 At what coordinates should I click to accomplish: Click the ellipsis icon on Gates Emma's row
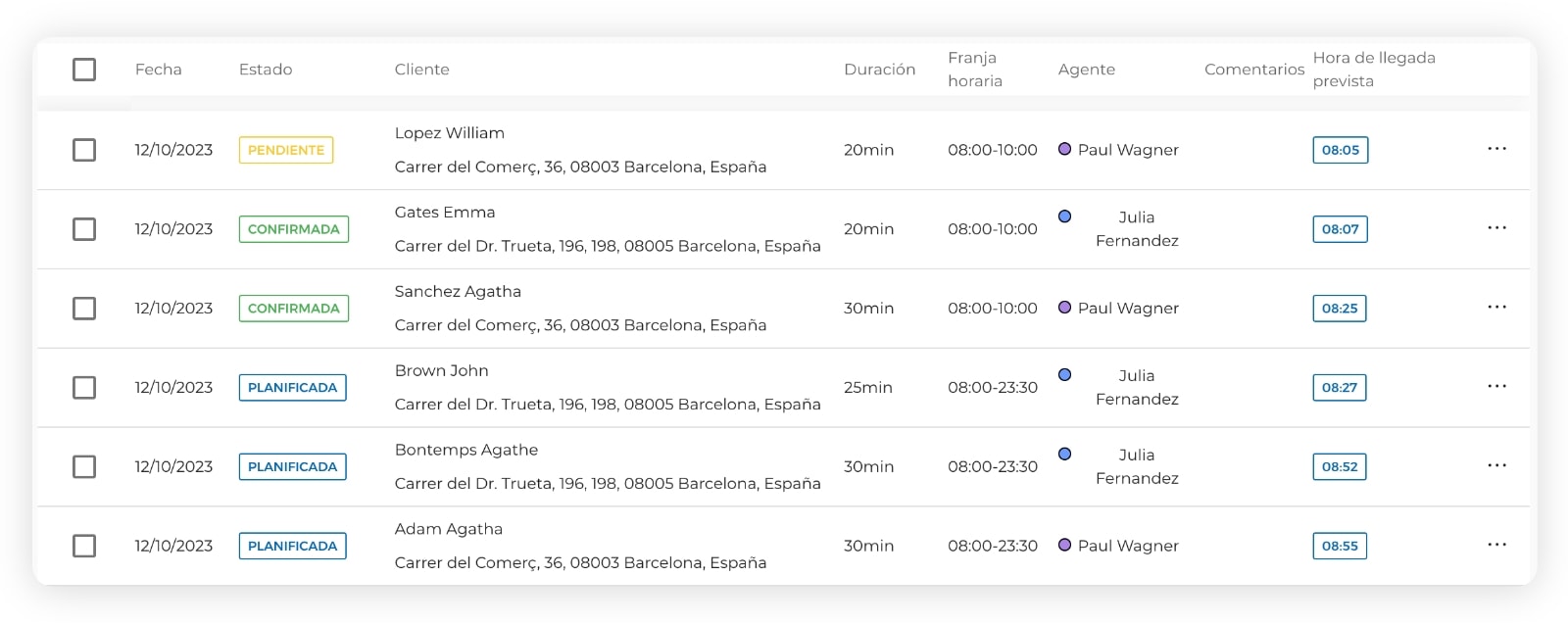tap(1496, 228)
